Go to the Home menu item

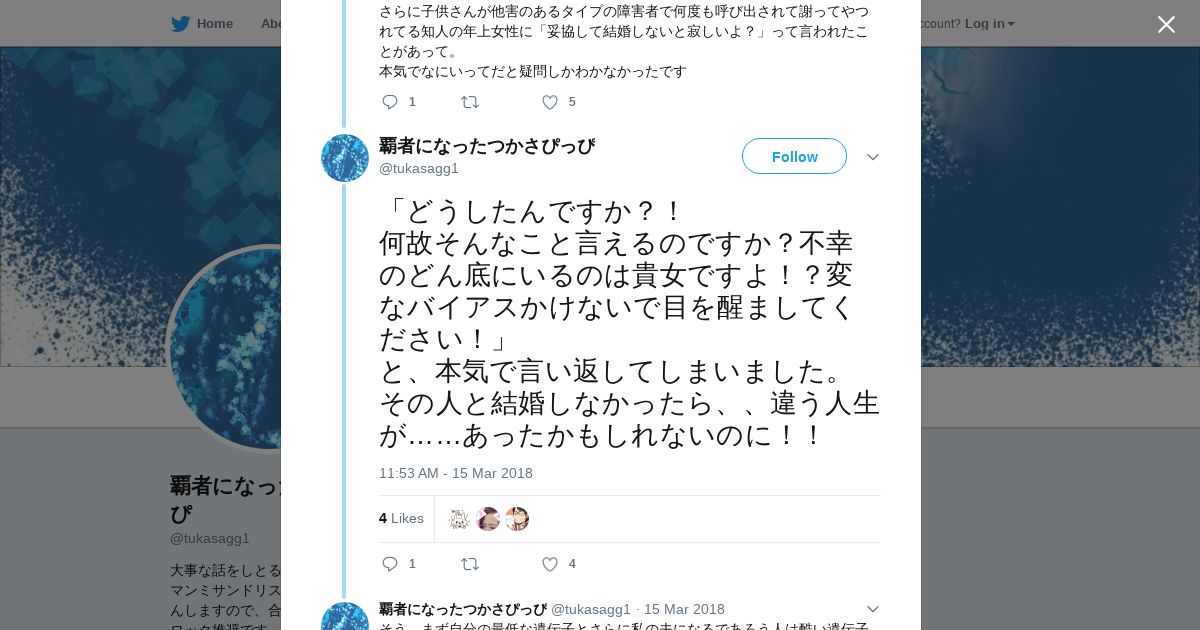[x=214, y=24]
